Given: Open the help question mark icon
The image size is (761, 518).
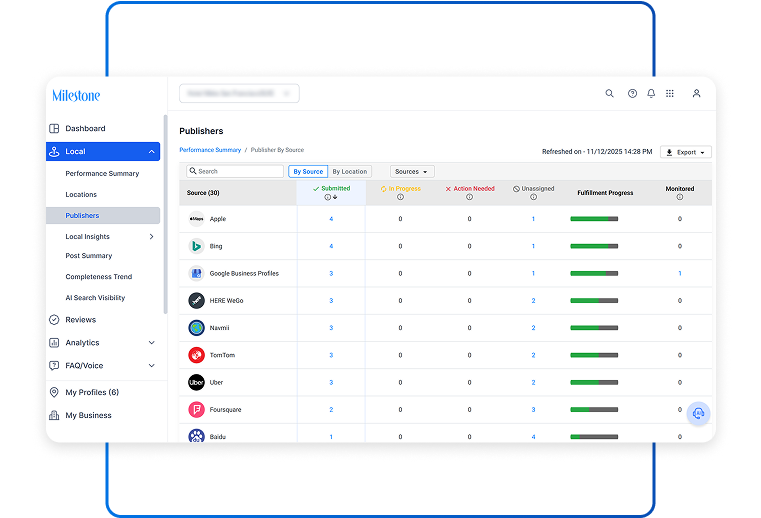Looking at the screenshot, I should point(632,94).
